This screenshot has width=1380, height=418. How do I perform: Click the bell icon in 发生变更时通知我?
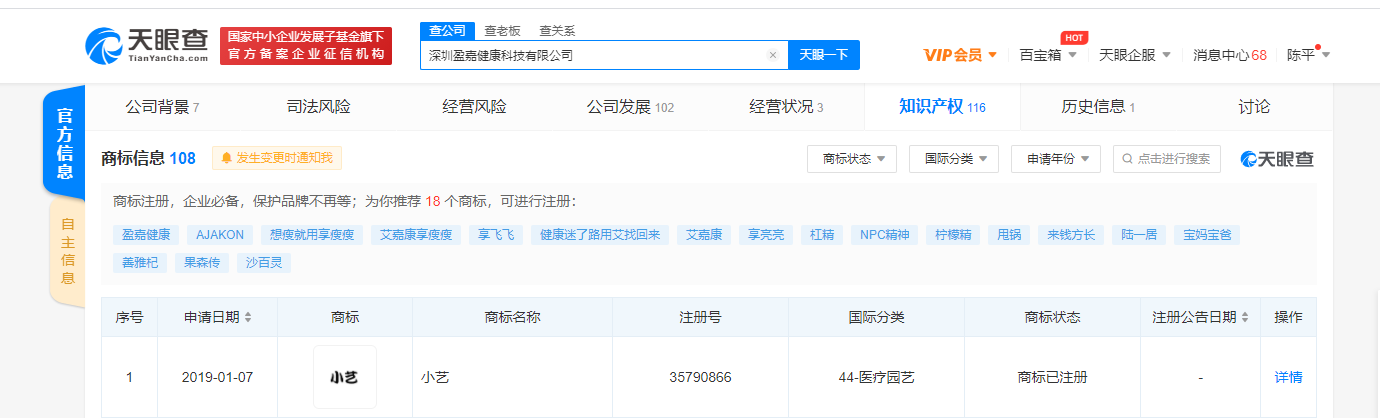pyautogui.click(x=227, y=158)
